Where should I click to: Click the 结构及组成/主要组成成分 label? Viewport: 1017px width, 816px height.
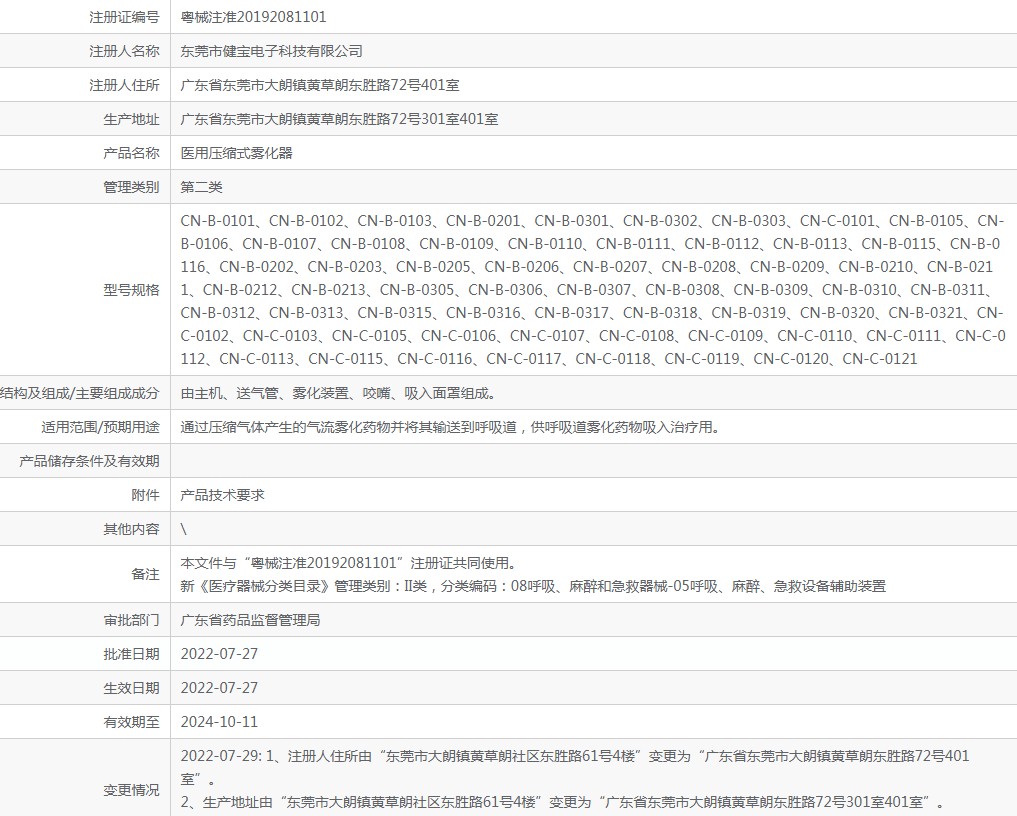click(x=80, y=393)
